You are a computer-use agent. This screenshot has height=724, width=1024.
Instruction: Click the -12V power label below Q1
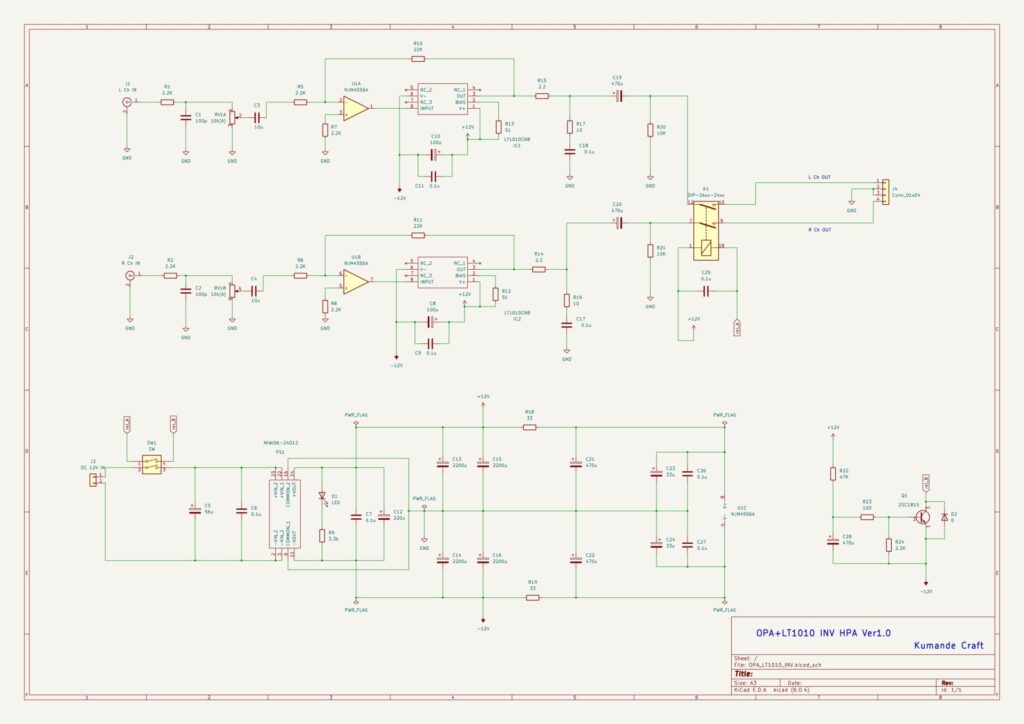pos(925,590)
